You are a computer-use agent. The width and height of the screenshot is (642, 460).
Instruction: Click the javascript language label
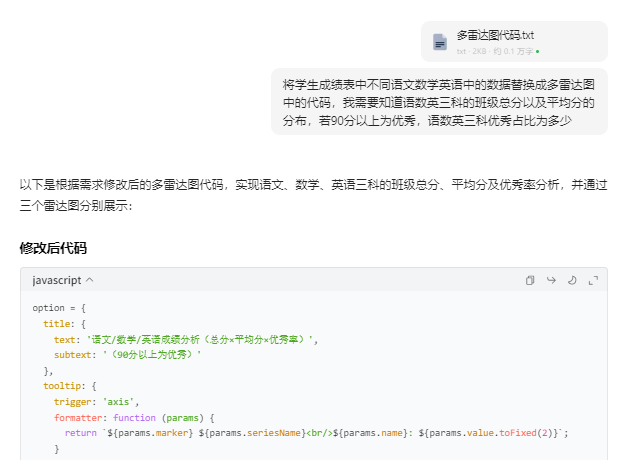click(57, 280)
